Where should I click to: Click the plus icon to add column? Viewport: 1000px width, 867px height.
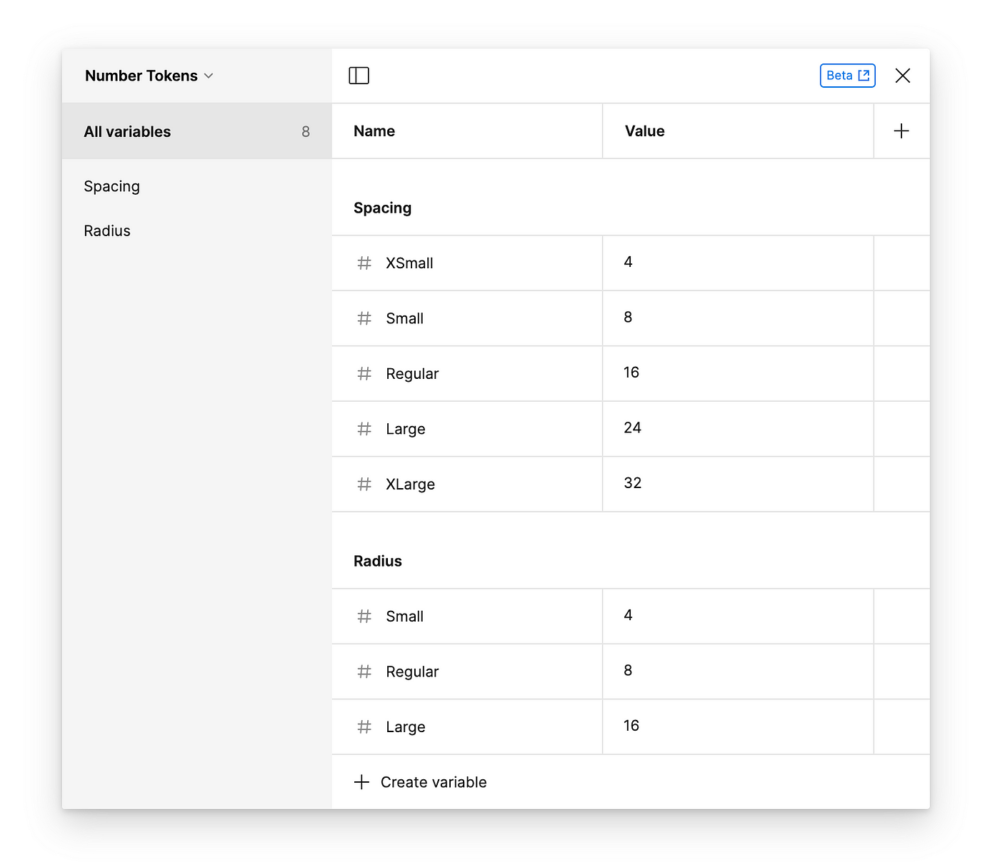point(901,131)
